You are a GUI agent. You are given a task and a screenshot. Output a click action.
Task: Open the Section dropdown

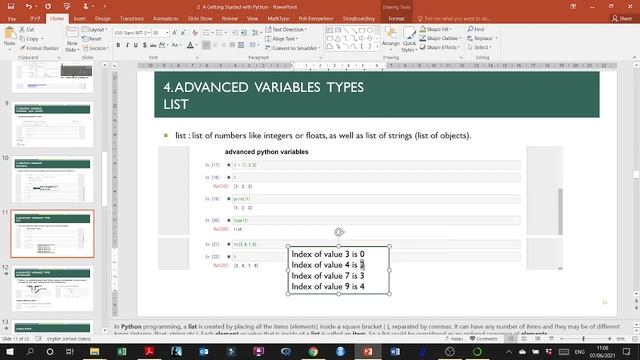coord(95,48)
